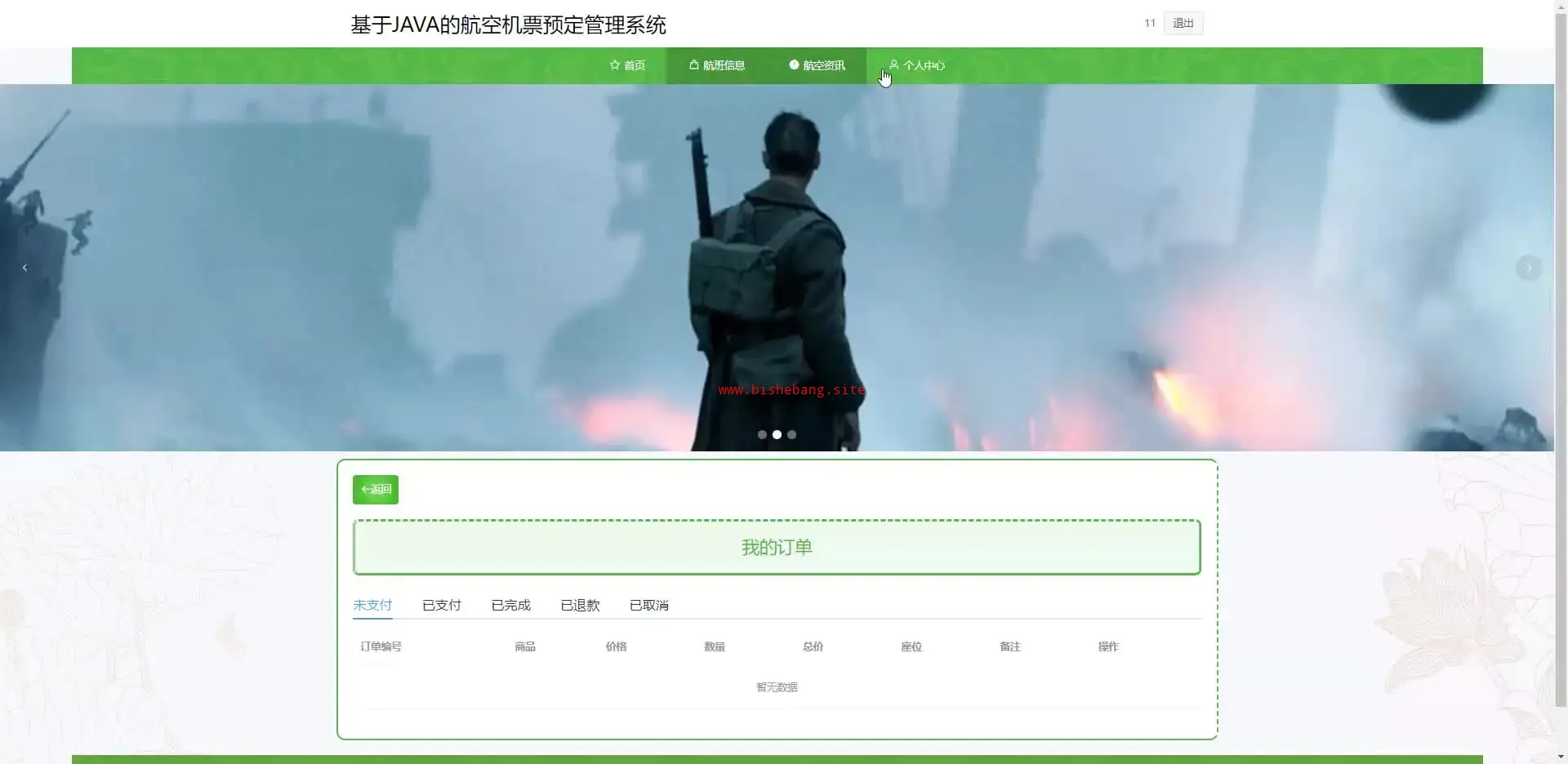Screen dimensions: 1568x764
Task: Click the star icon beside 首页
Action: (x=615, y=65)
